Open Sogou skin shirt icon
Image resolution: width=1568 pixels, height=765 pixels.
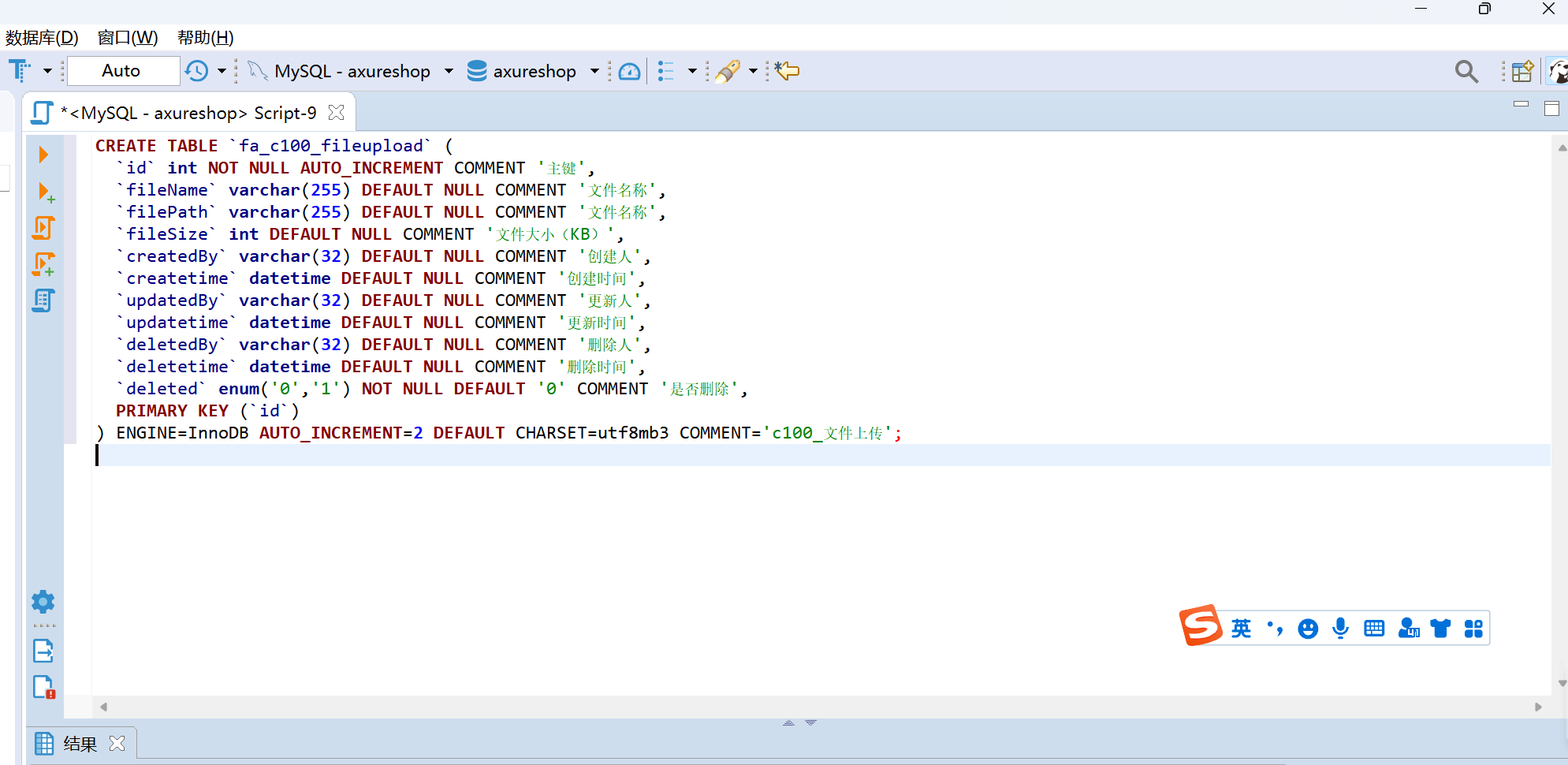[1441, 629]
